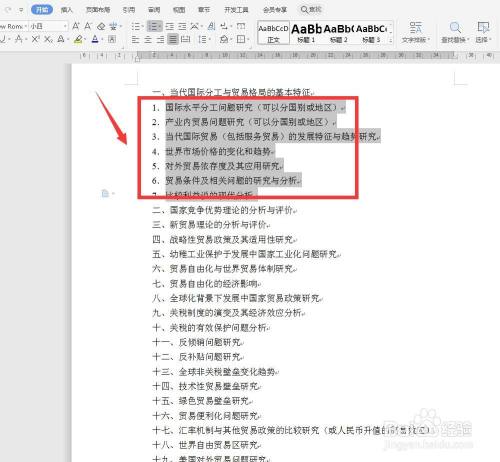
Task: Click the 查找 search box
Action: [x=311, y=10]
